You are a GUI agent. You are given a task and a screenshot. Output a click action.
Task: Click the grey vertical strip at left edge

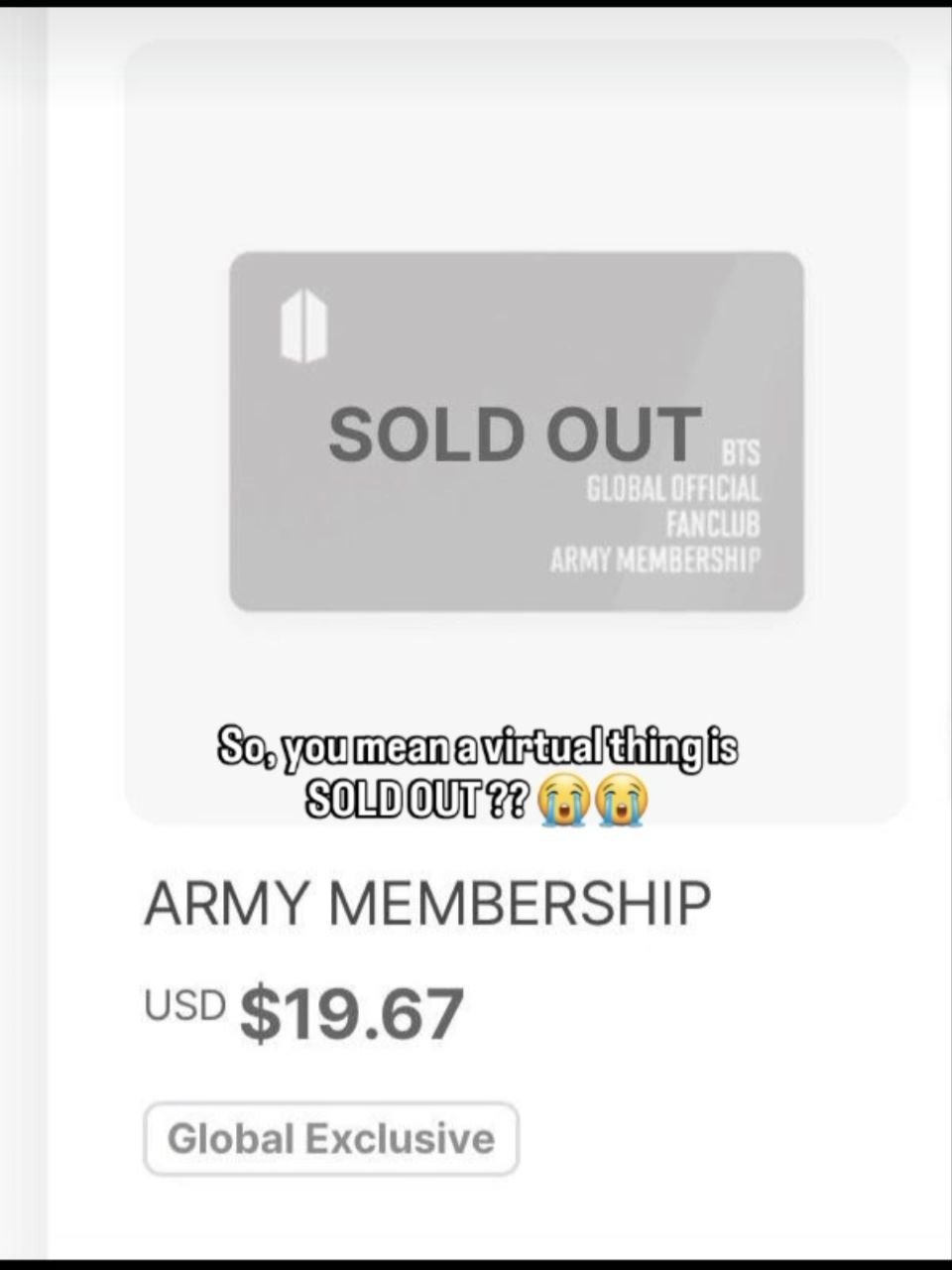(x=24, y=635)
